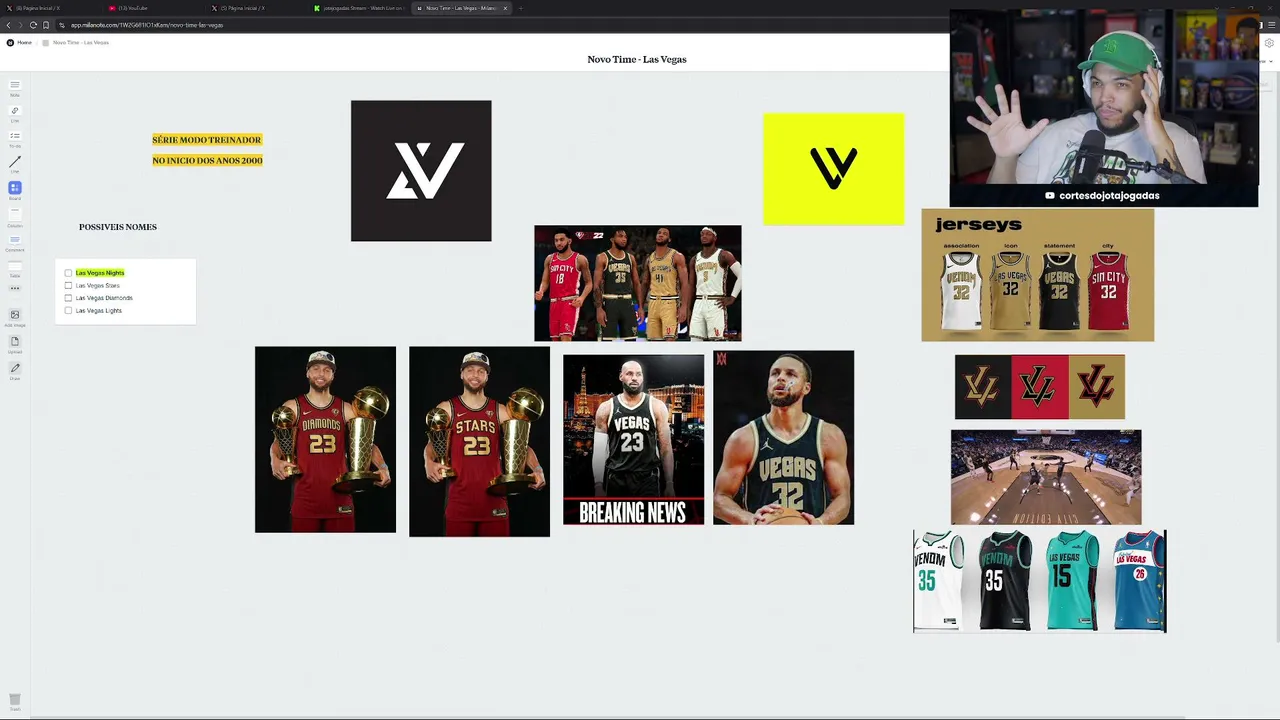This screenshot has height=720, width=1280.
Task: Check the Las Vegas Lights checkbox
Action: [68, 311]
